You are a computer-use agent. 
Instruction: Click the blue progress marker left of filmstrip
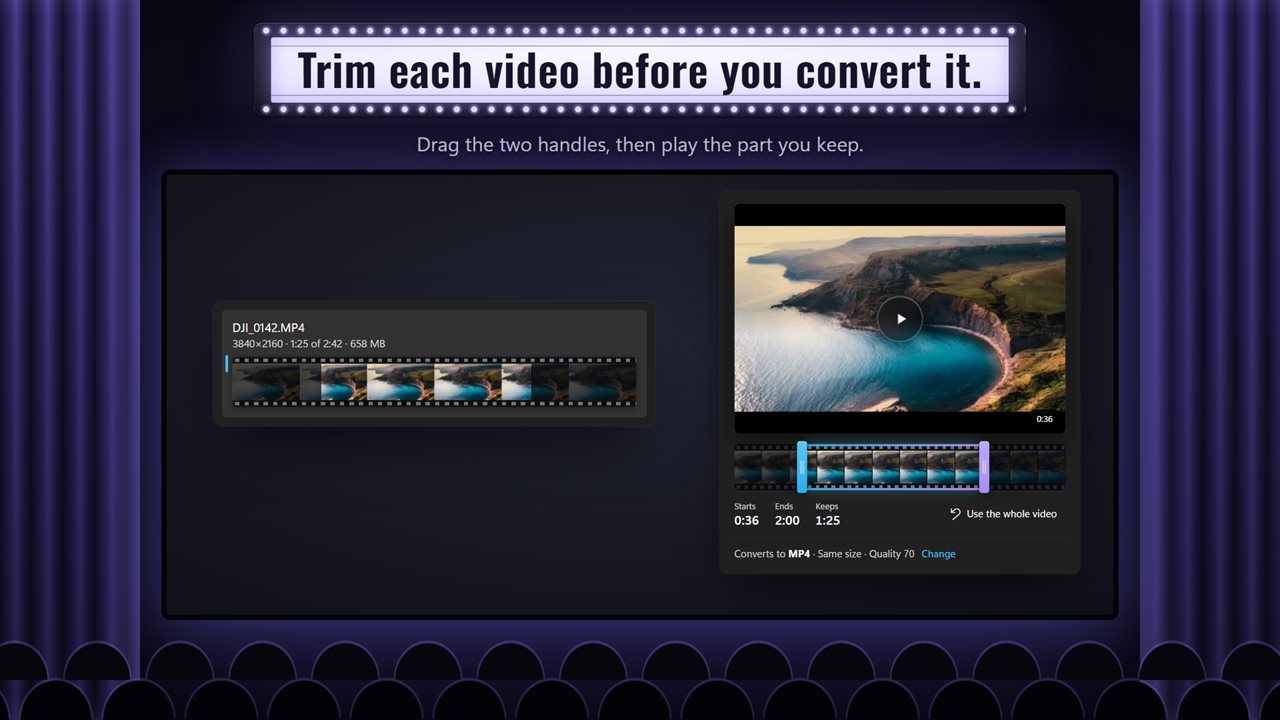[x=227, y=363]
